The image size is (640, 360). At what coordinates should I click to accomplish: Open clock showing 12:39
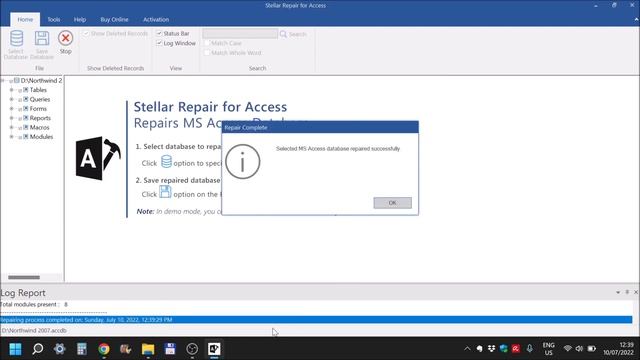pos(618,349)
